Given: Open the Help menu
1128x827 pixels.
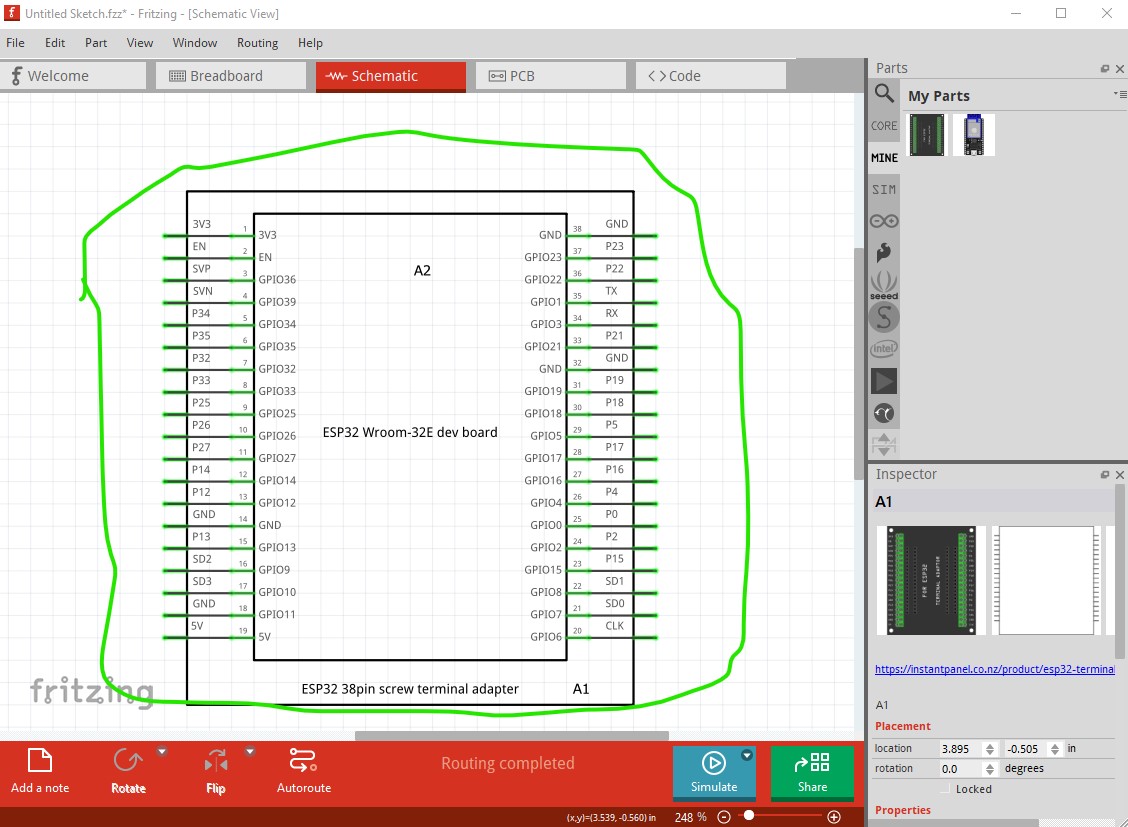Looking at the screenshot, I should 310,43.
